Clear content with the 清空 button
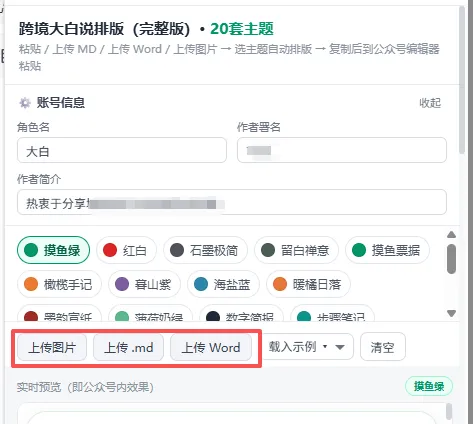This screenshot has width=473, height=424. (383, 347)
